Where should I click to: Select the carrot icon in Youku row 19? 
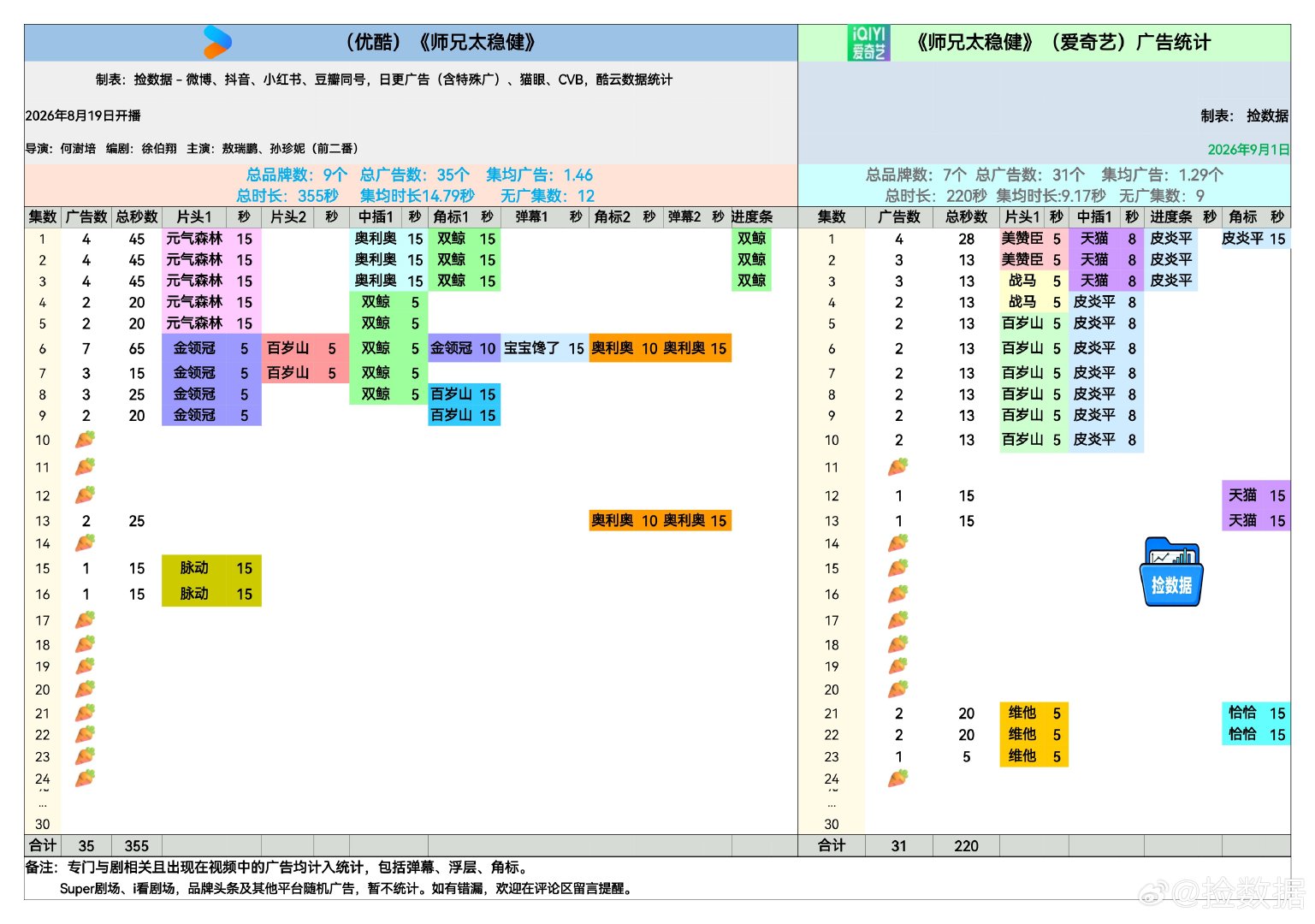pos(85,666)
